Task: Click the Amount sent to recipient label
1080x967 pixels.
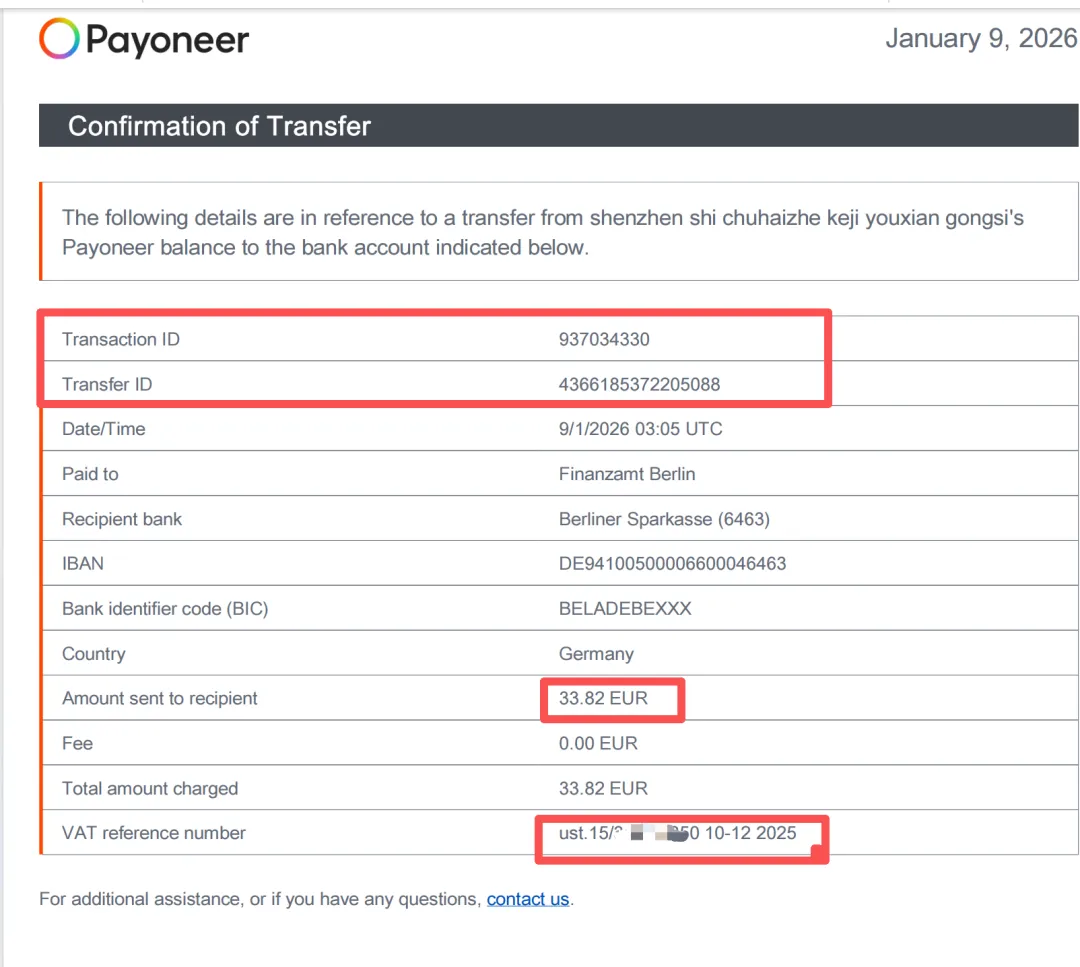Action: 159,698
